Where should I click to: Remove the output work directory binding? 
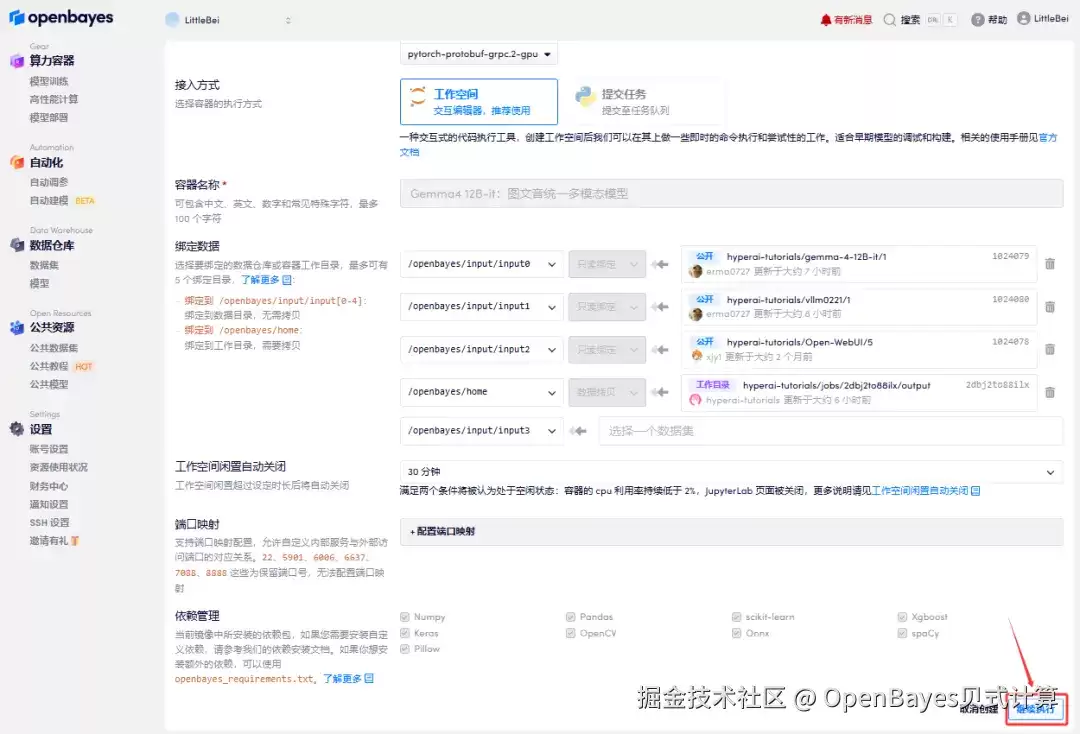pos(1049,392)
